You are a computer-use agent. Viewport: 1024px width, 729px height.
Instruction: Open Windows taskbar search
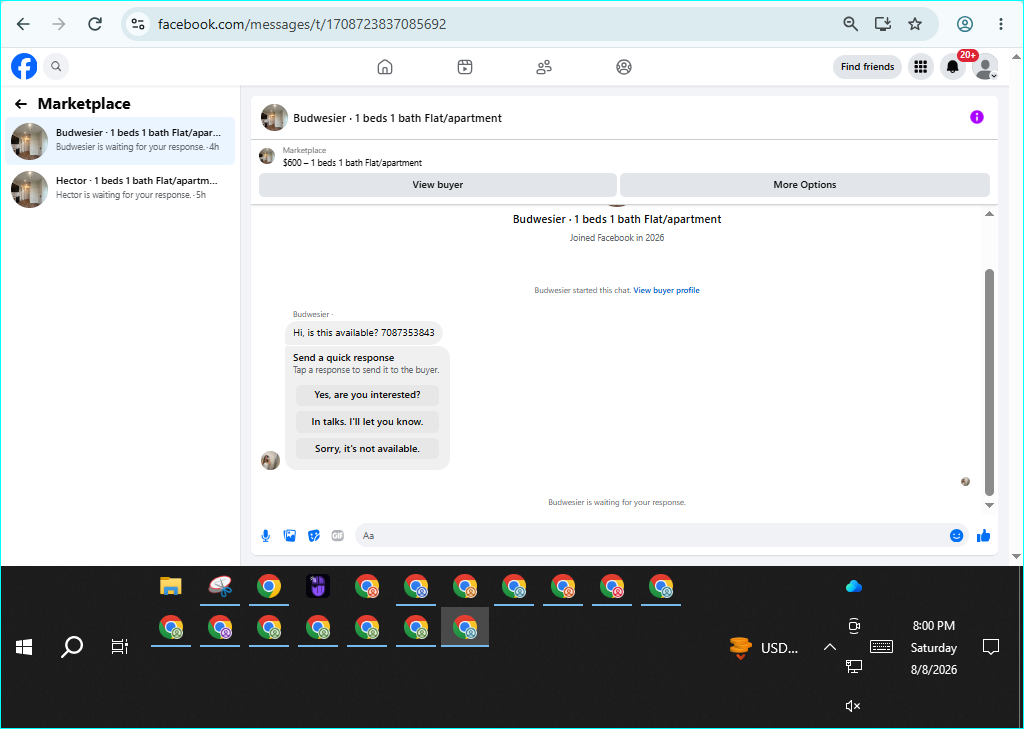[72, 647]
